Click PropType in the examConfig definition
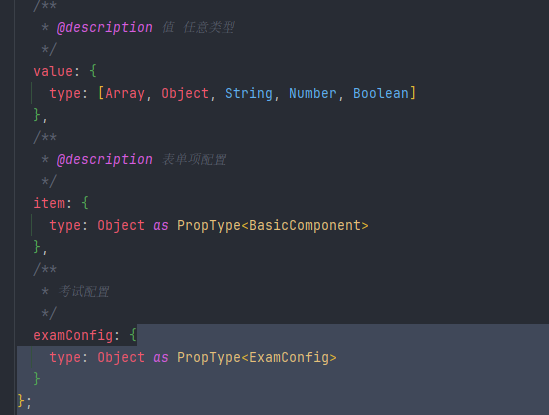The height and width of the screenshot is (415, 549). 209,358
